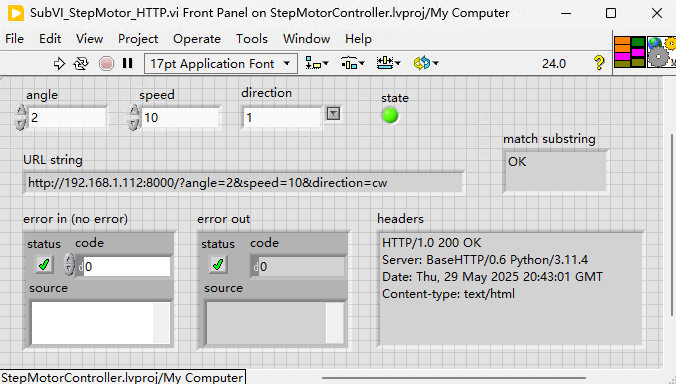Click the URL string indicator
Viewport: 676px width, 384px height.
pos(244,183)
